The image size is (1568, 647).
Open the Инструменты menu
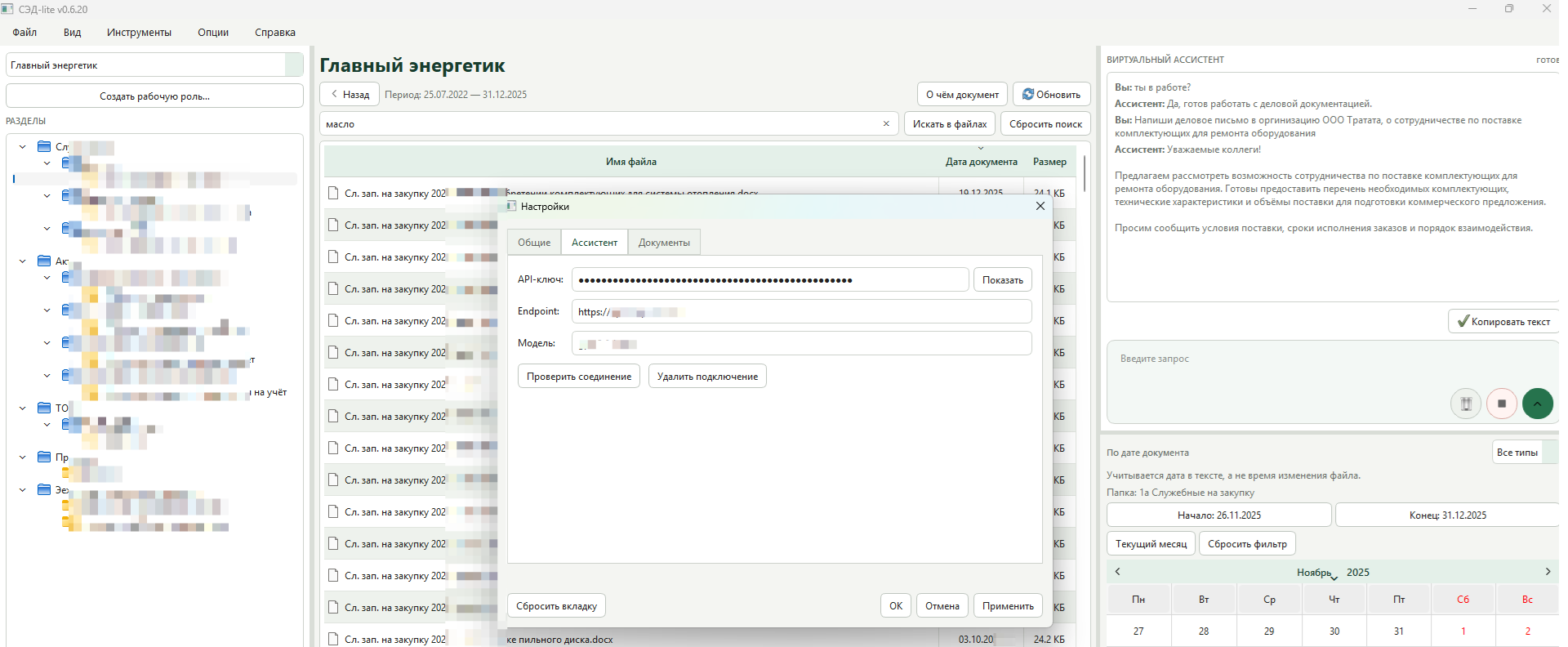pos(139,33)
